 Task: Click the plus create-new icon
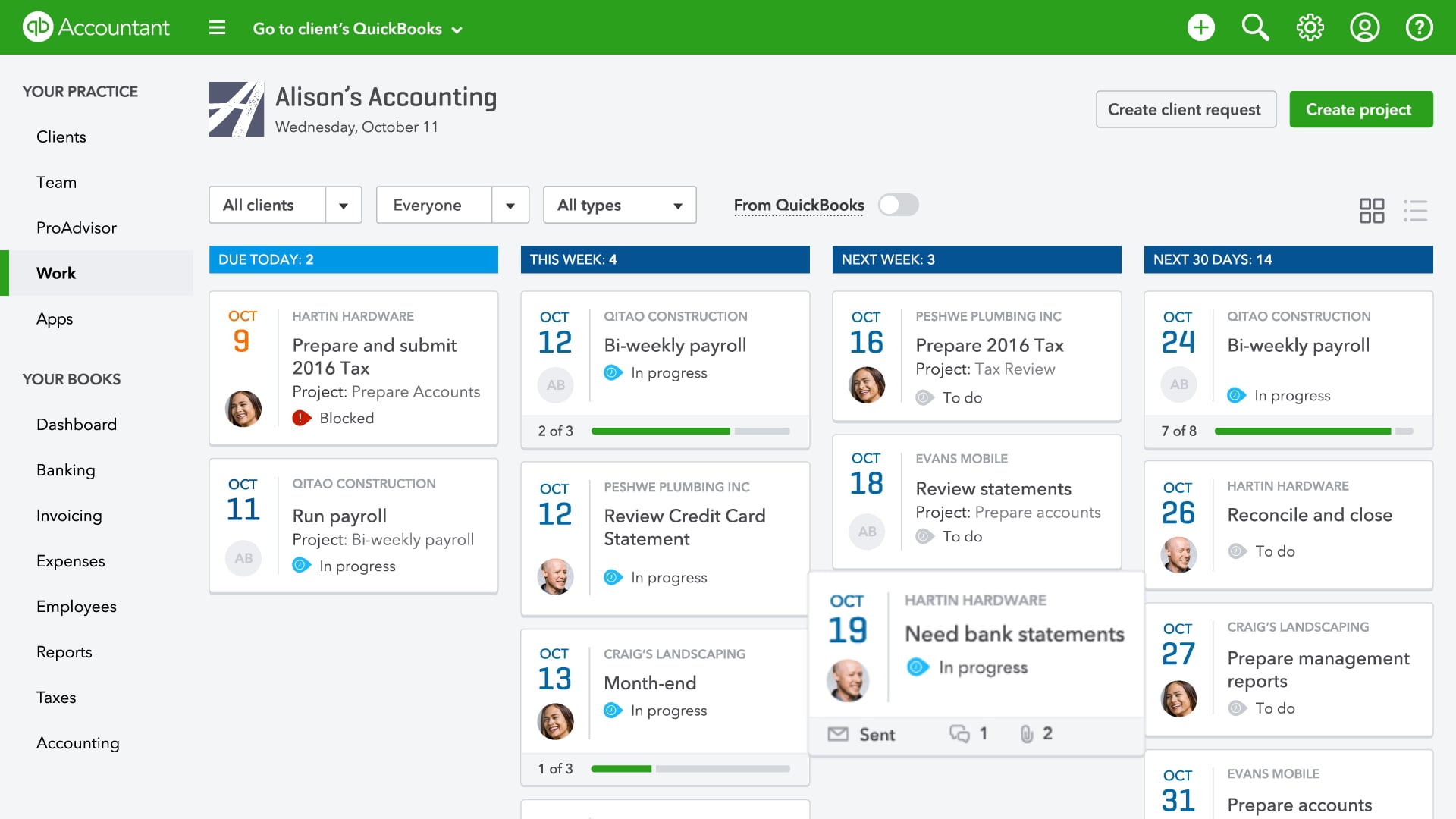pyautogui.click(x=1200, y=28)
